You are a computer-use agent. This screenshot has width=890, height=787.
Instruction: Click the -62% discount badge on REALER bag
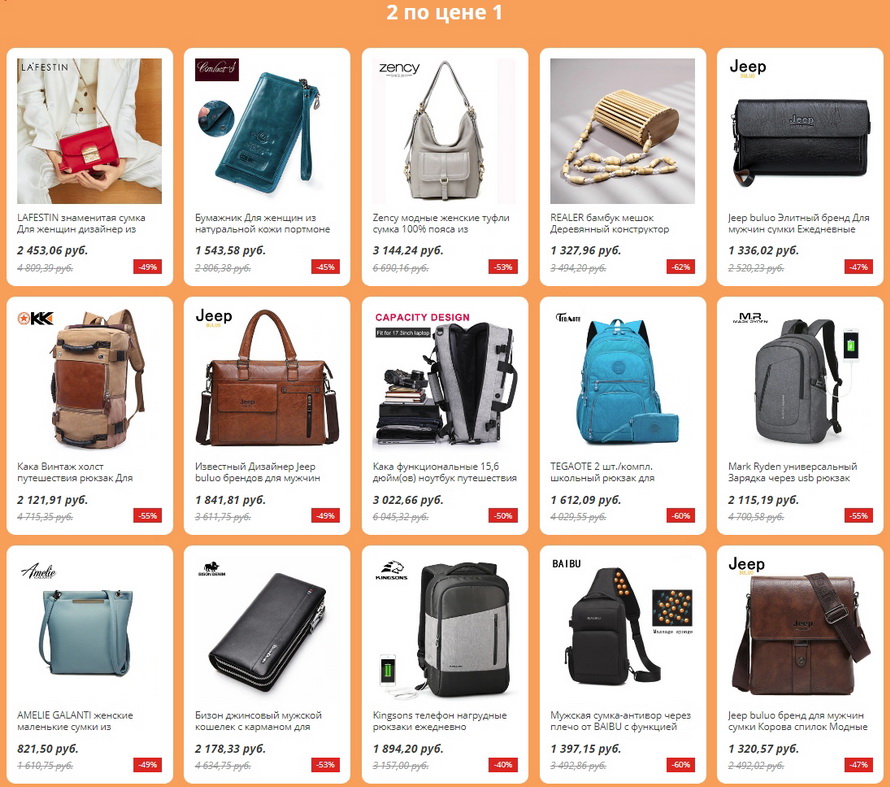(x=681, y=267)
